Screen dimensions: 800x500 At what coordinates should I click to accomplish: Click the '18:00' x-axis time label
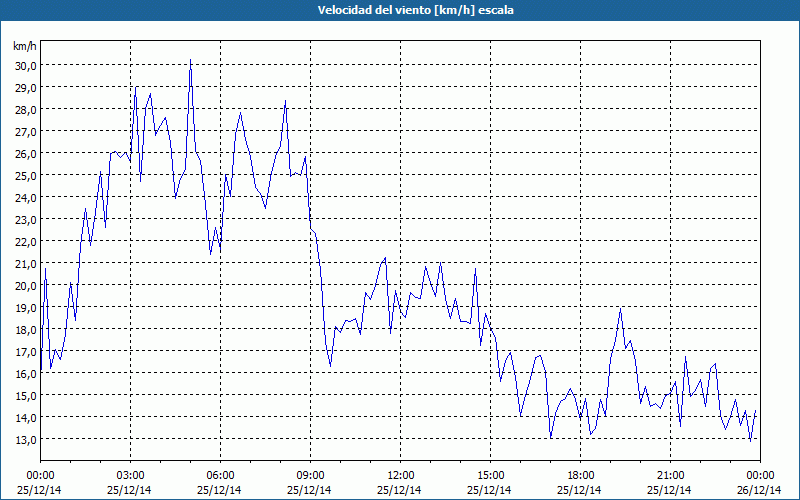click(x=580, y=476)
